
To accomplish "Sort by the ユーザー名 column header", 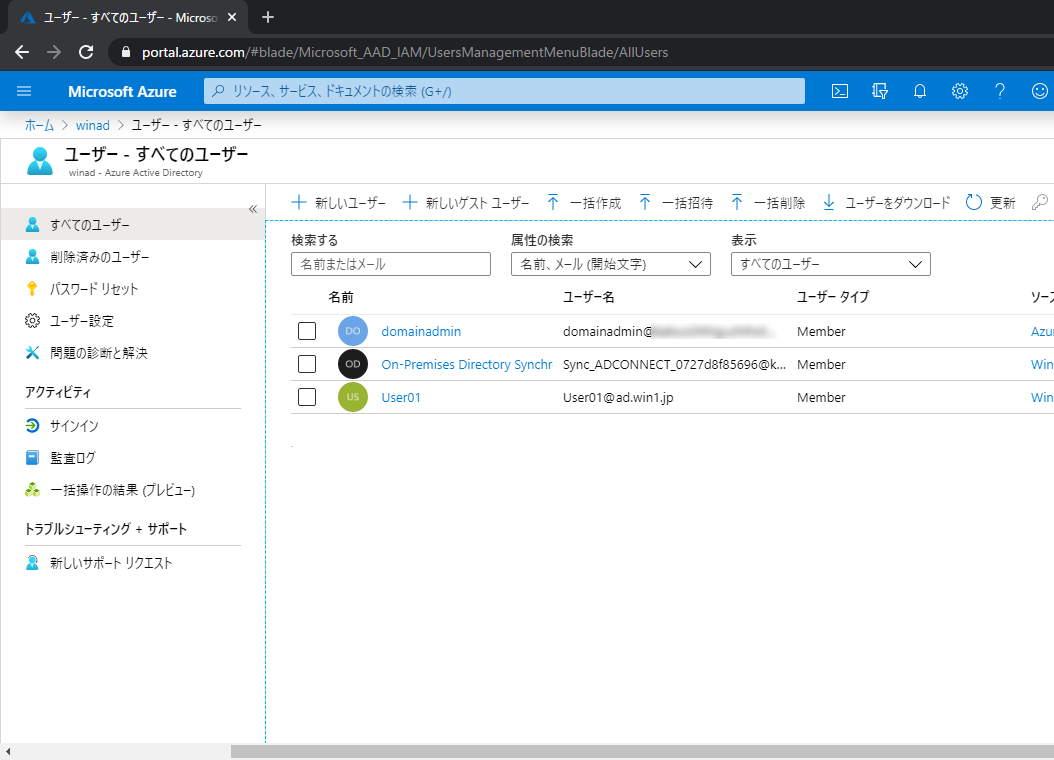I will coord(588,297).
